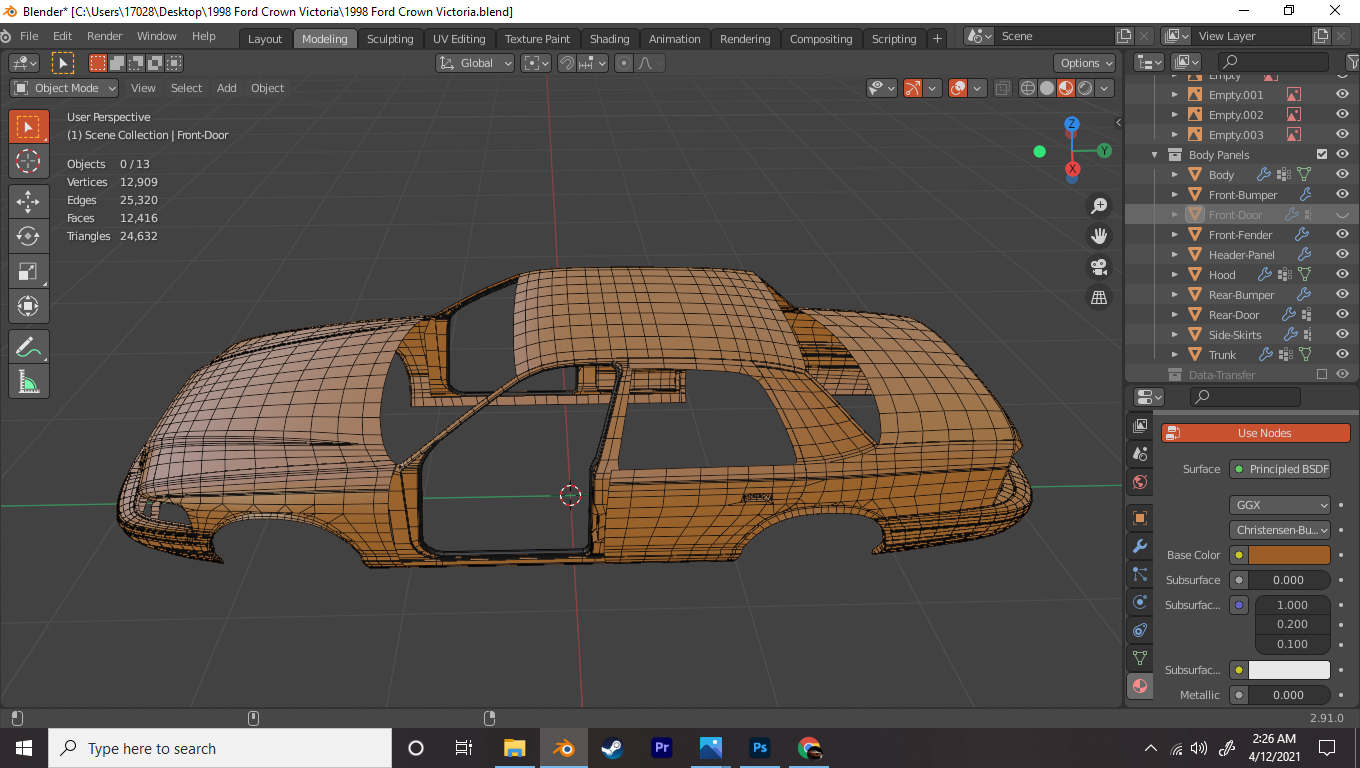This screenshot has height=768, width=1360.
Task: Hide the Hood object in outliner
Action: coord(1342,274)
